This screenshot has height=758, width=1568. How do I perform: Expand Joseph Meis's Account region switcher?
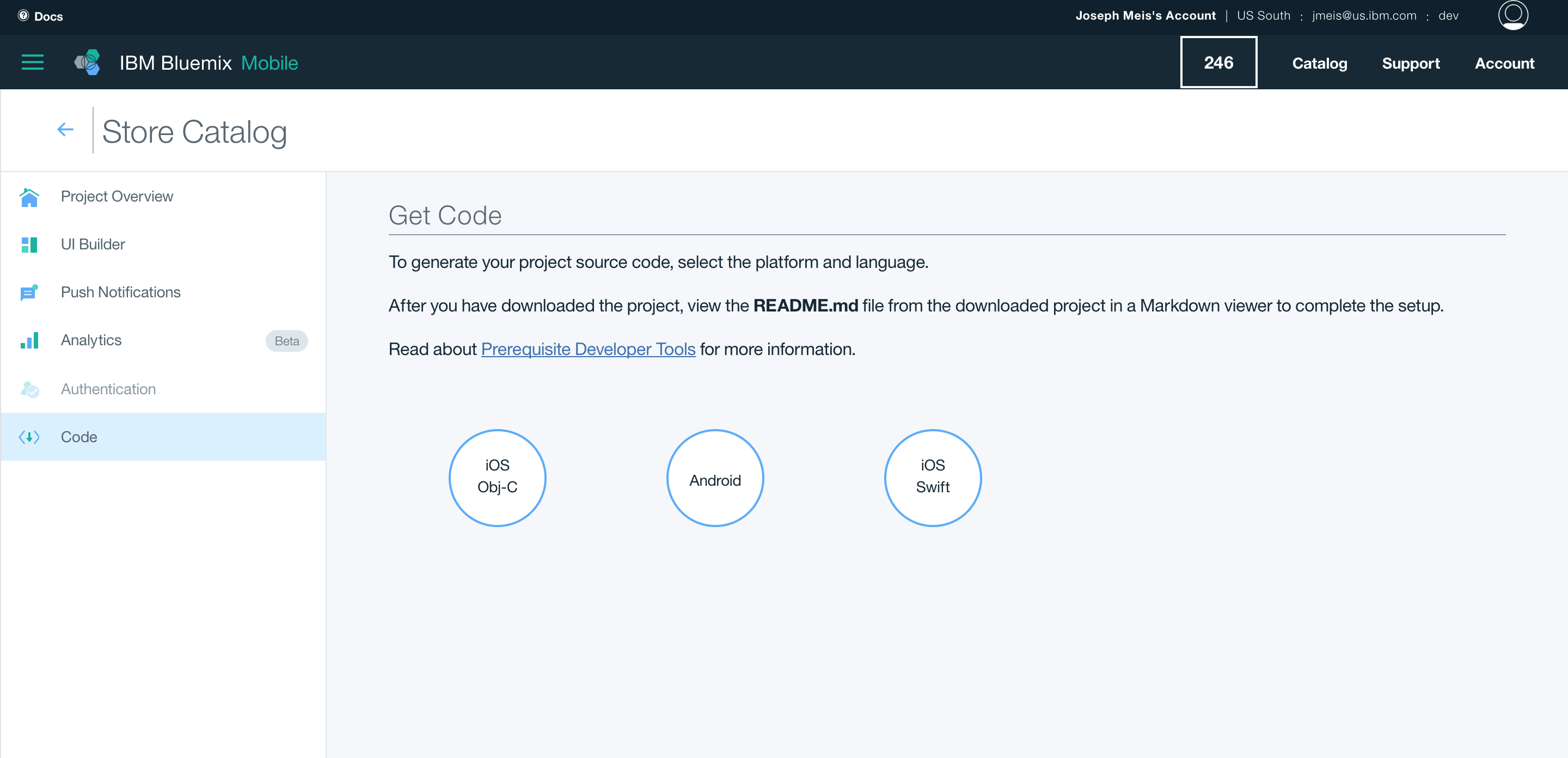1145,16
